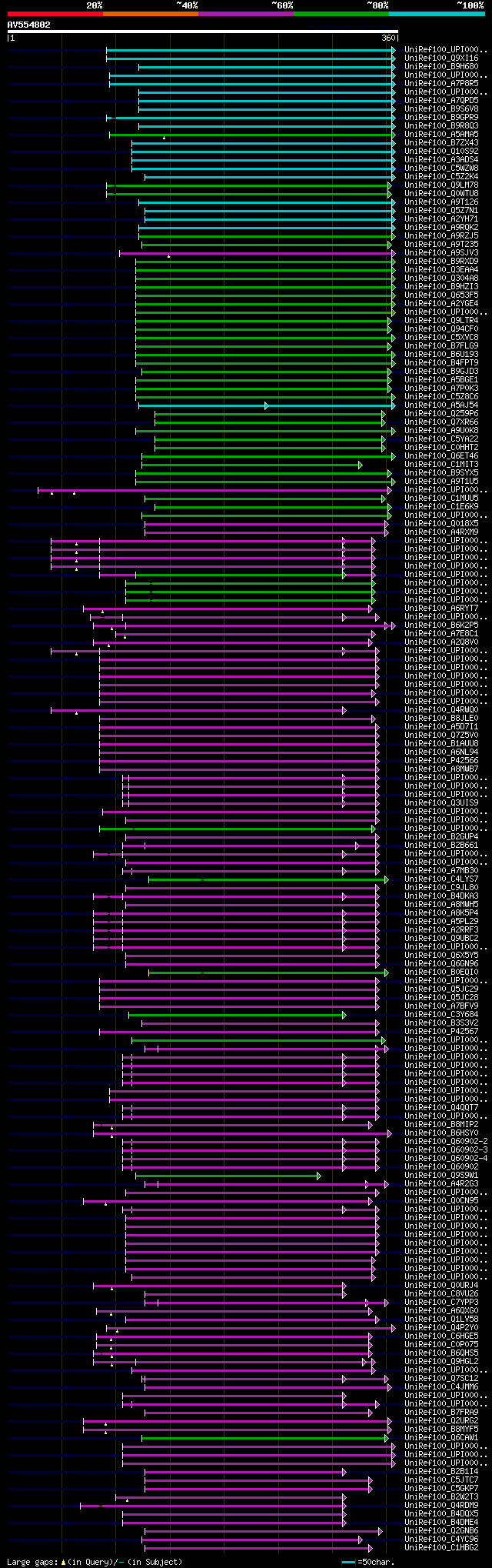Viewport: 492px width, 1568px height.
Task: Open hit UniRef100_Q9XI16
Action: pos(441,58)
